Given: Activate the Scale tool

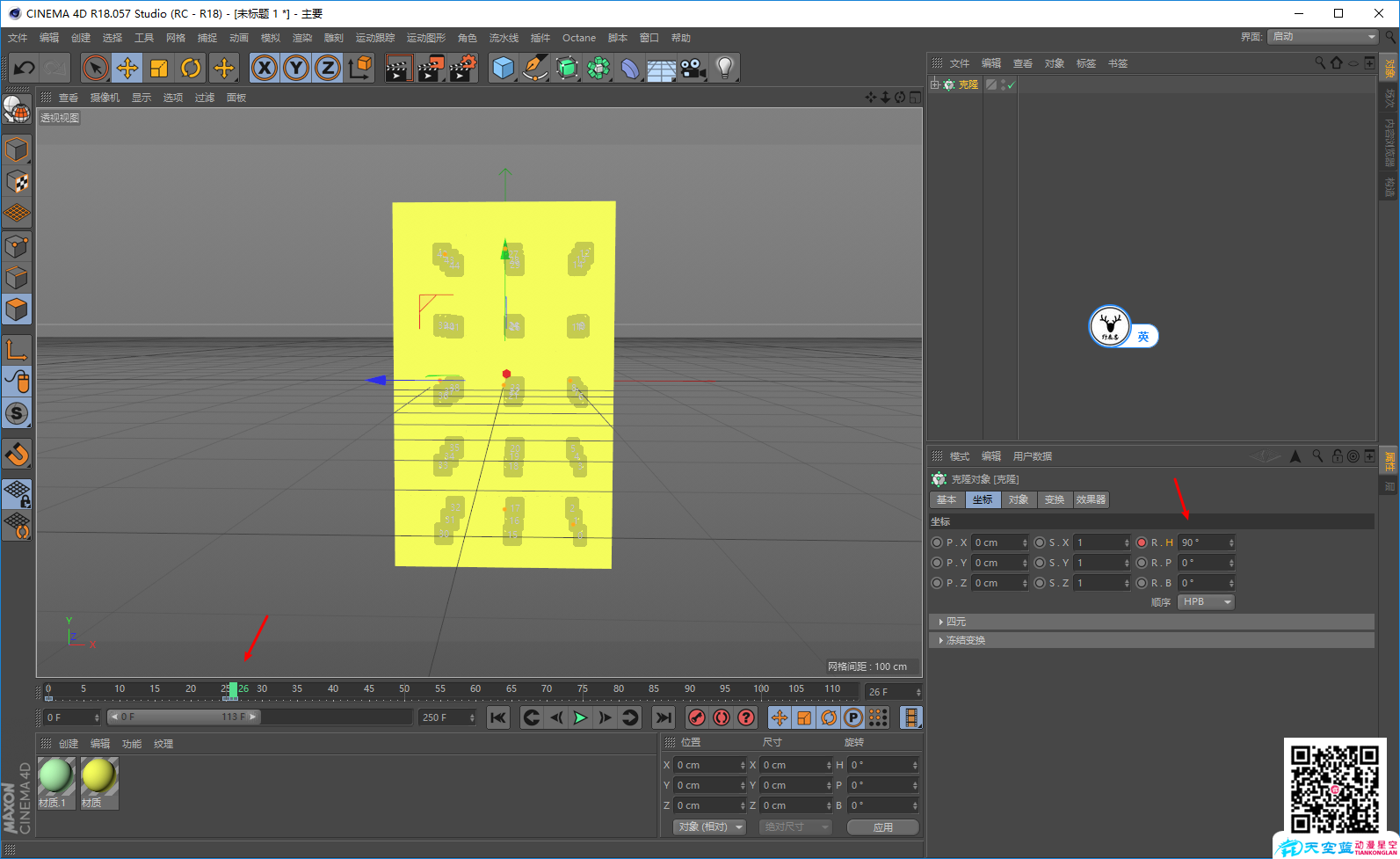Looking at the screenshot, I should point(159,68).
